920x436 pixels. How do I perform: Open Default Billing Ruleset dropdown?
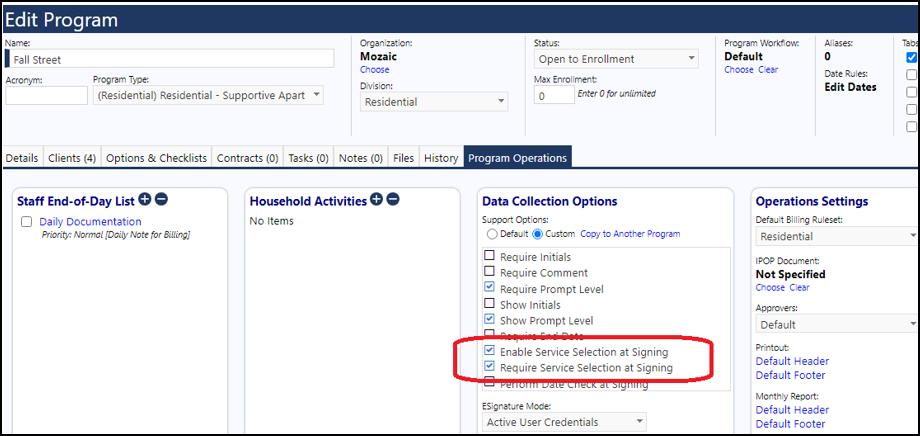(837, 236)
